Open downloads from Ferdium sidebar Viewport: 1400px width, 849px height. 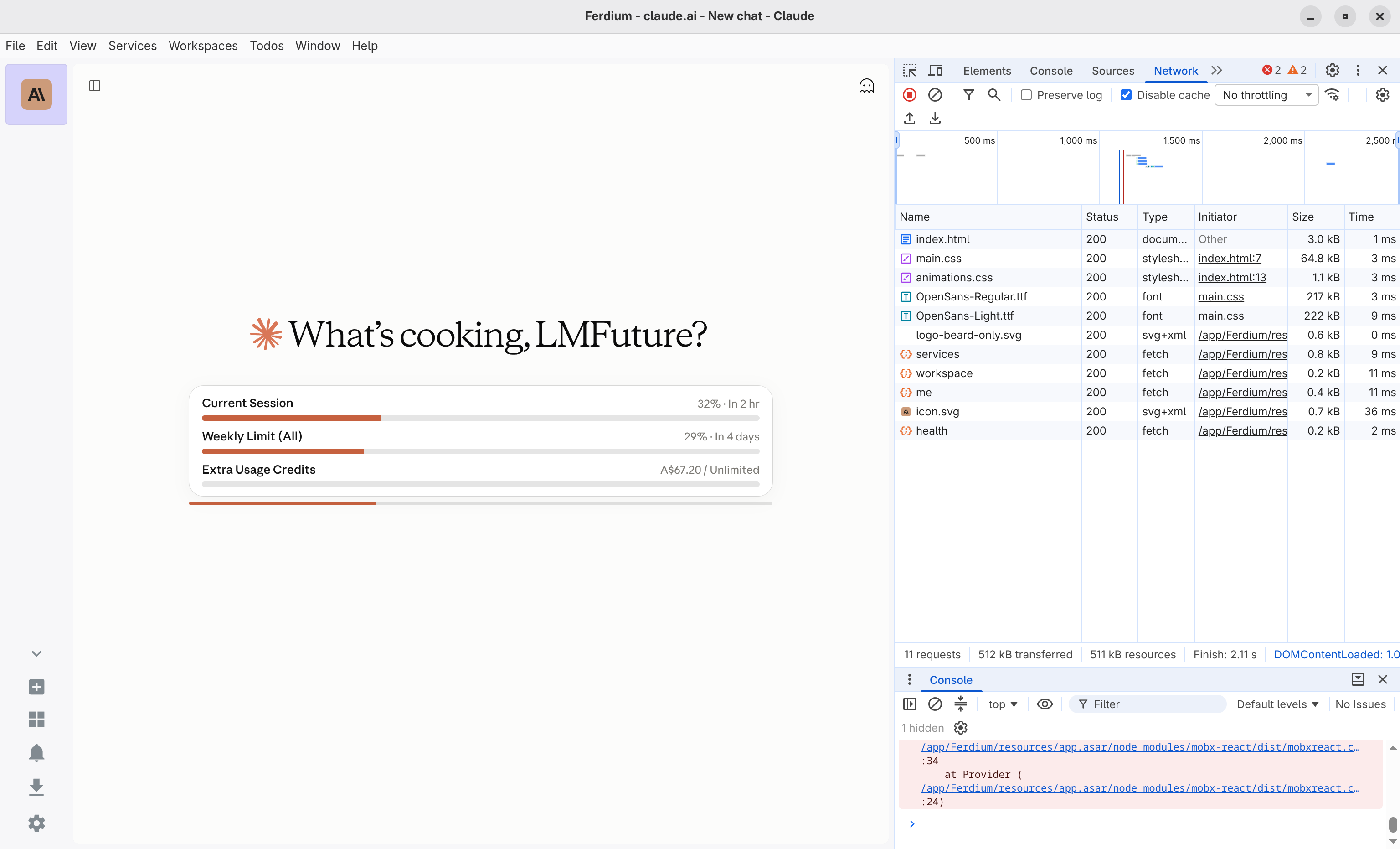(x=36, y=787)
